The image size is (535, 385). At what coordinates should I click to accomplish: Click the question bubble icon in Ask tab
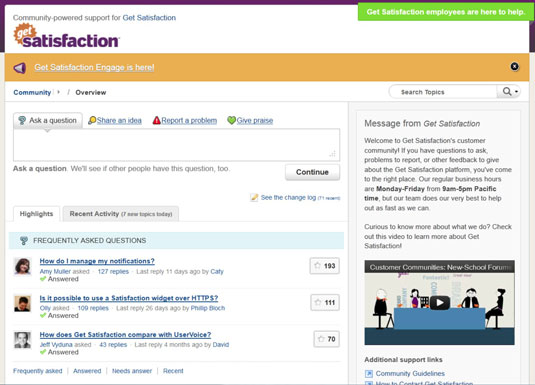pyautogui.click(x=22, y=120)
